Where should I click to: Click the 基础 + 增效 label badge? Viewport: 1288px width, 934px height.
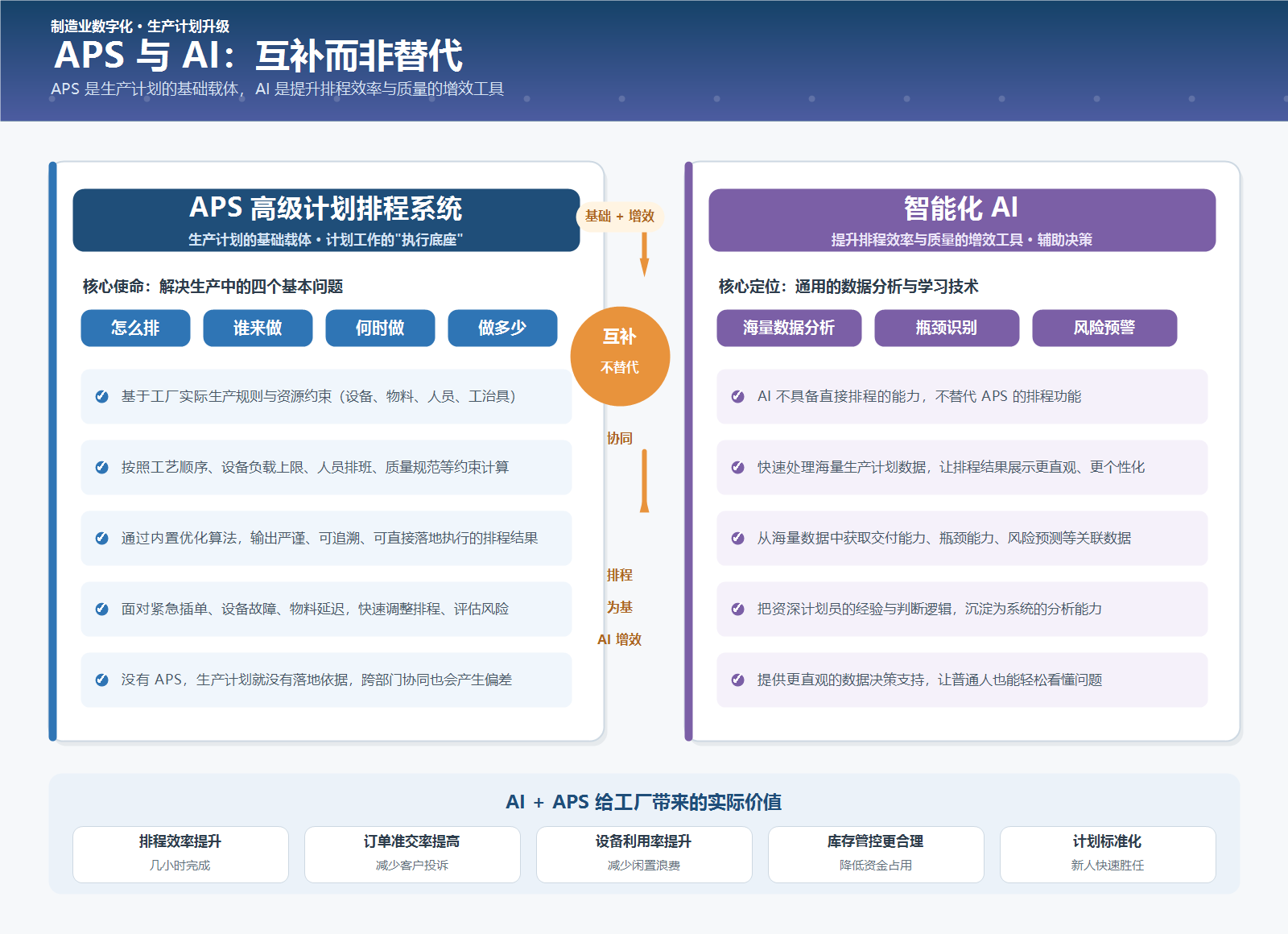620,216
